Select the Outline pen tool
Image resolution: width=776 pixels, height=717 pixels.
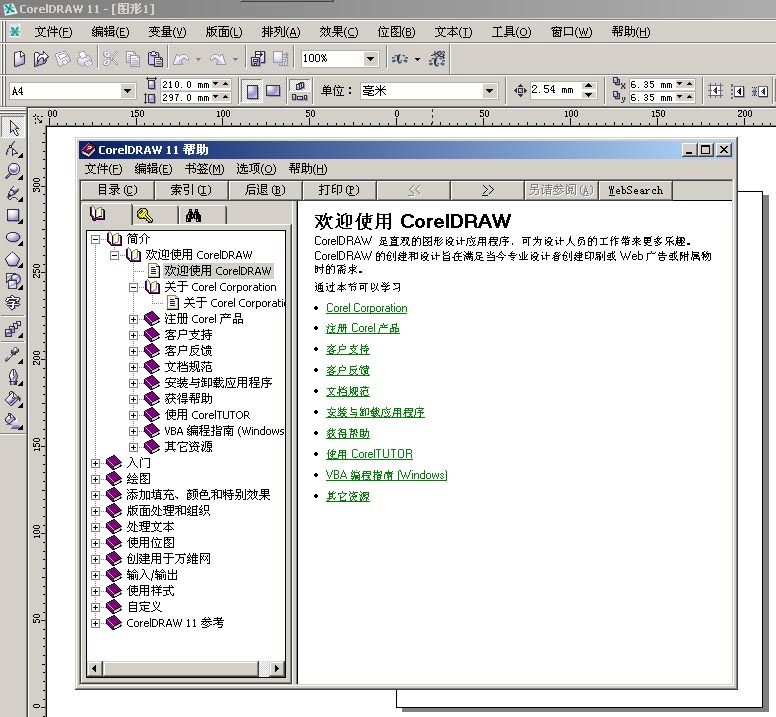tap(13, 377)
